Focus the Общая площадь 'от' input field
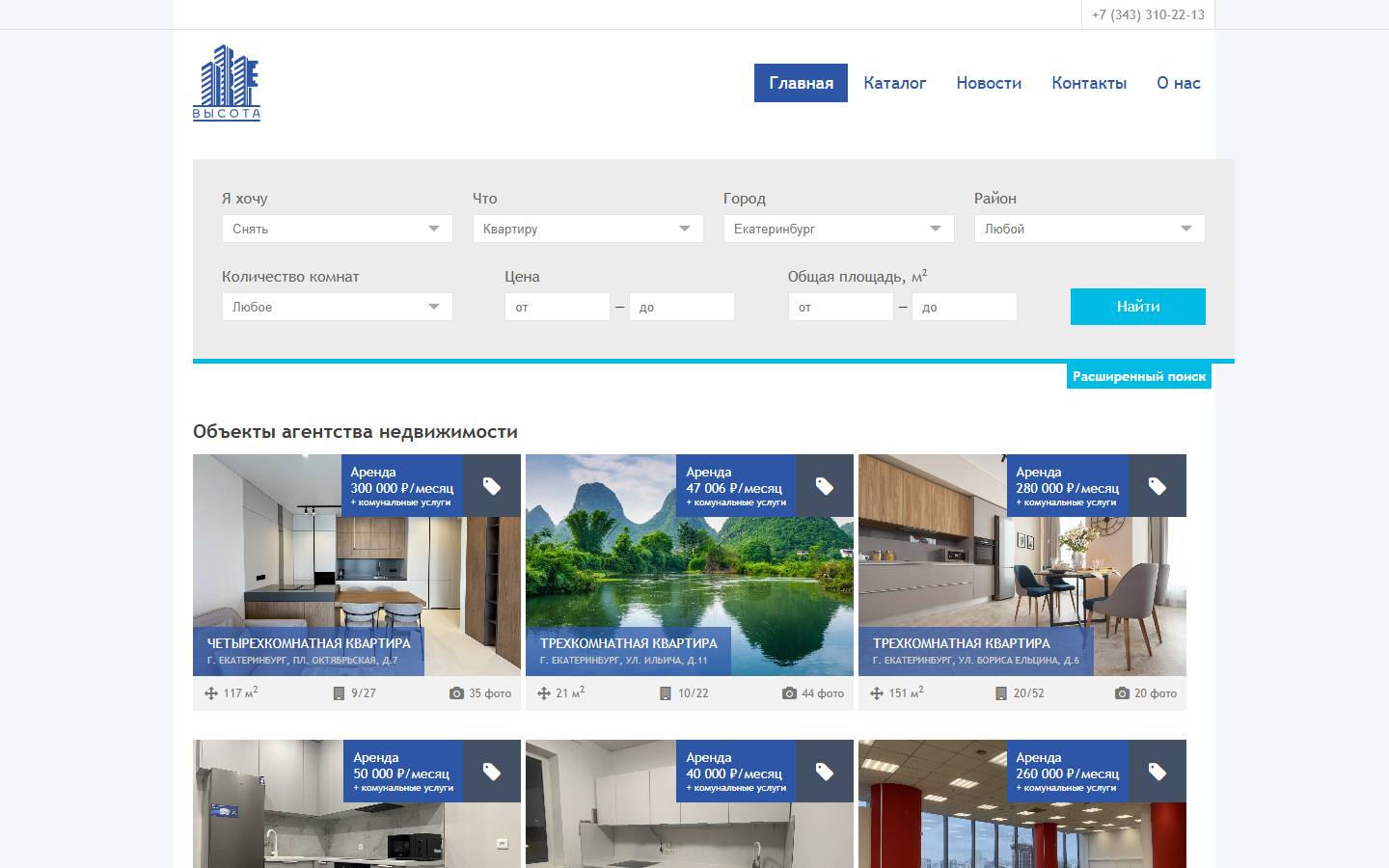 (x=841, y=307)
